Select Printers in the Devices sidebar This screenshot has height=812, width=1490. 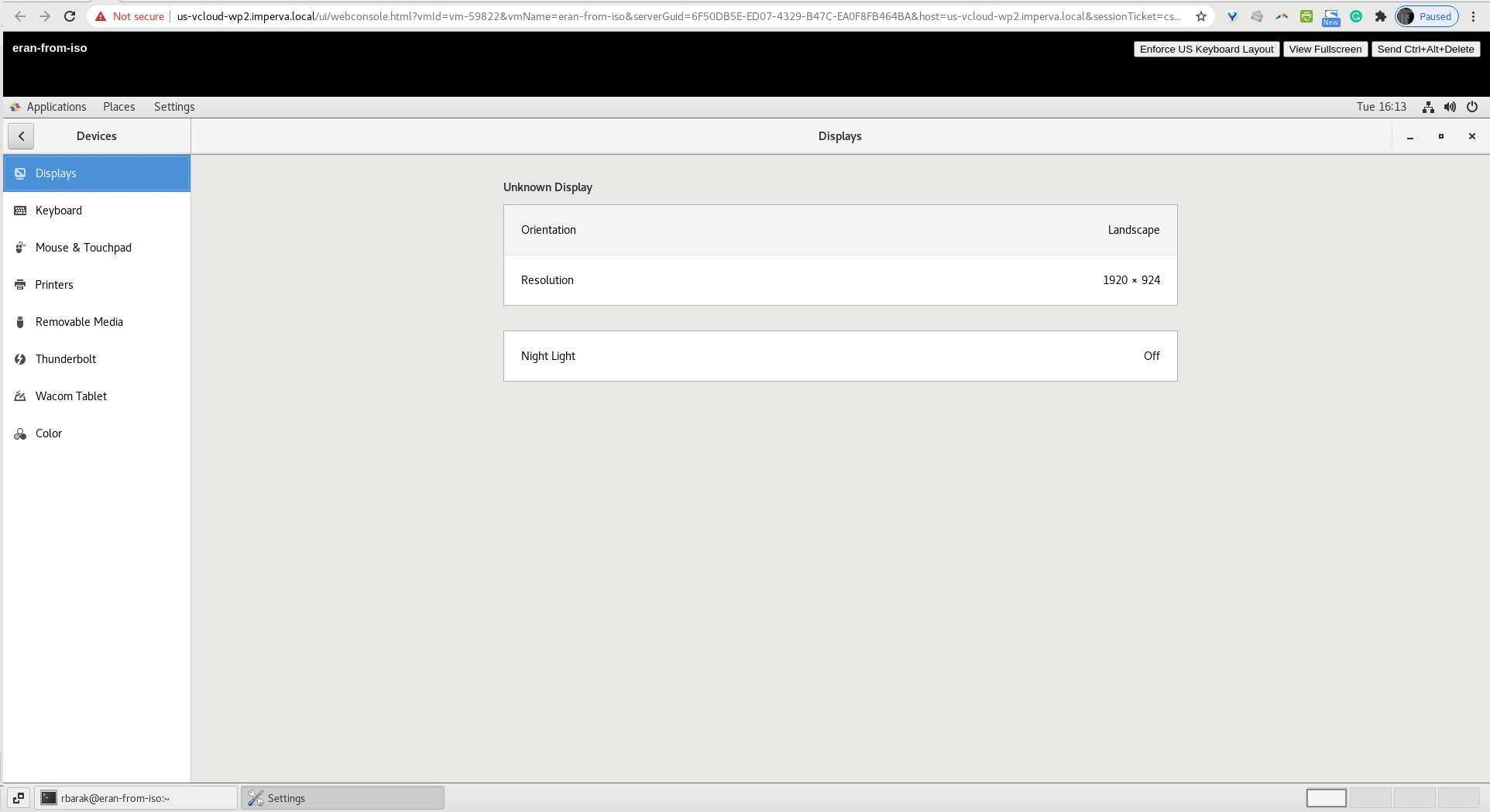click(x=53, y=284)
